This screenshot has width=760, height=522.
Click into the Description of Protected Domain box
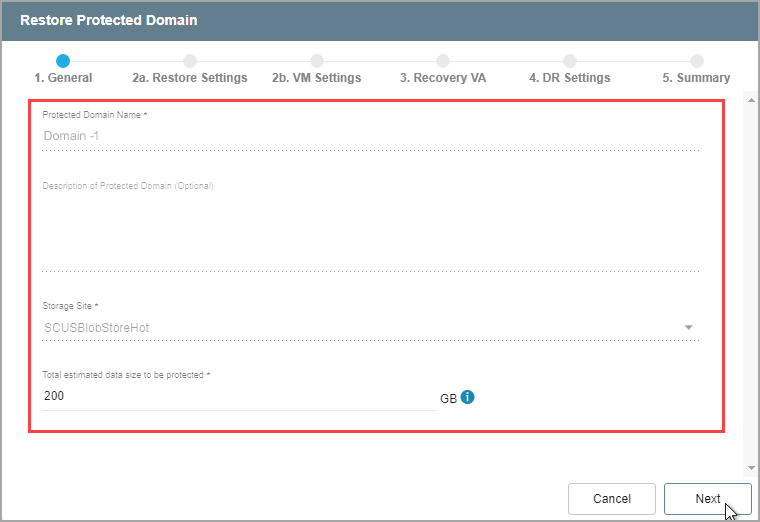tap(370, 230)
